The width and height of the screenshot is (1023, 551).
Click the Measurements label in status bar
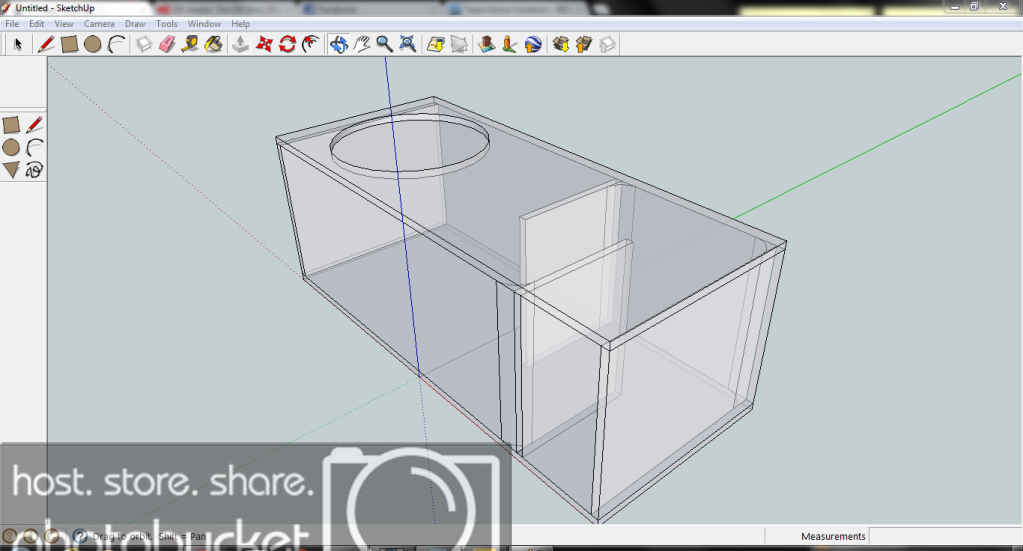(833, 536)
